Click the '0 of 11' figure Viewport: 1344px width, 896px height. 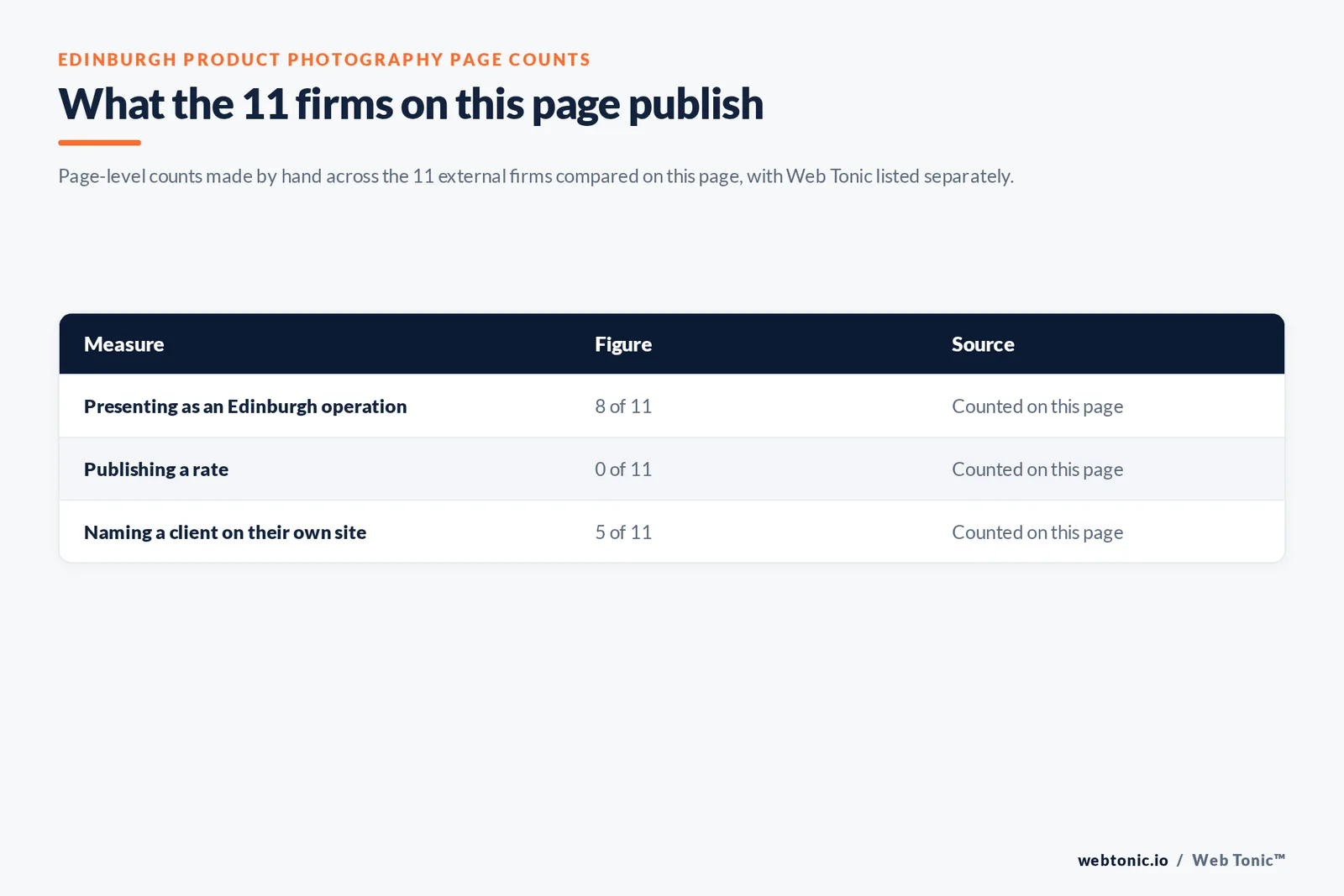[623, 469]
